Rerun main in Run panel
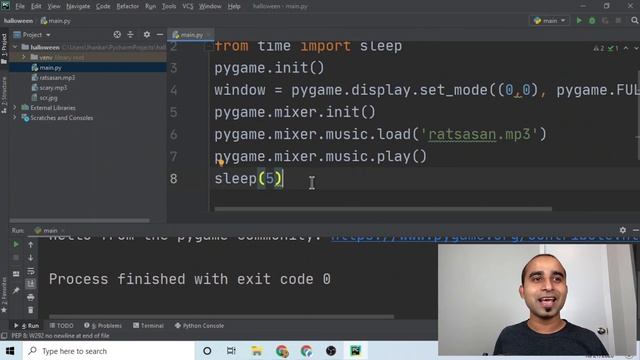Image resolution: width=640 pixels, height=360 pixels. click(x=16, y=244)
